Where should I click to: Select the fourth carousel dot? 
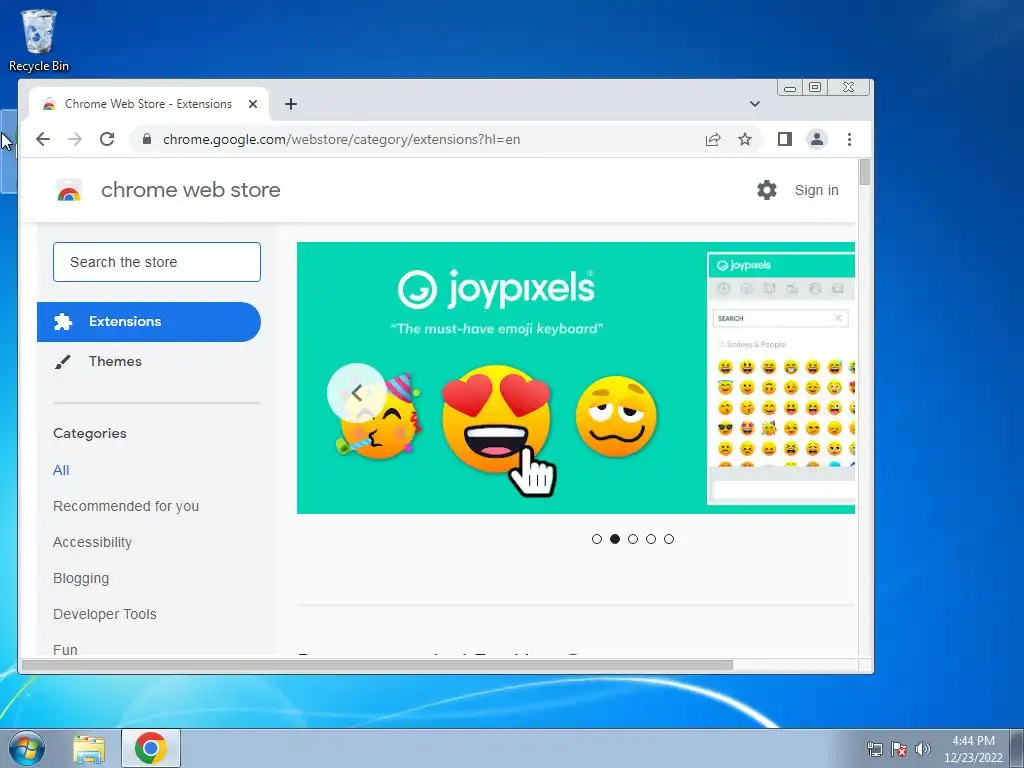(651, 539)
